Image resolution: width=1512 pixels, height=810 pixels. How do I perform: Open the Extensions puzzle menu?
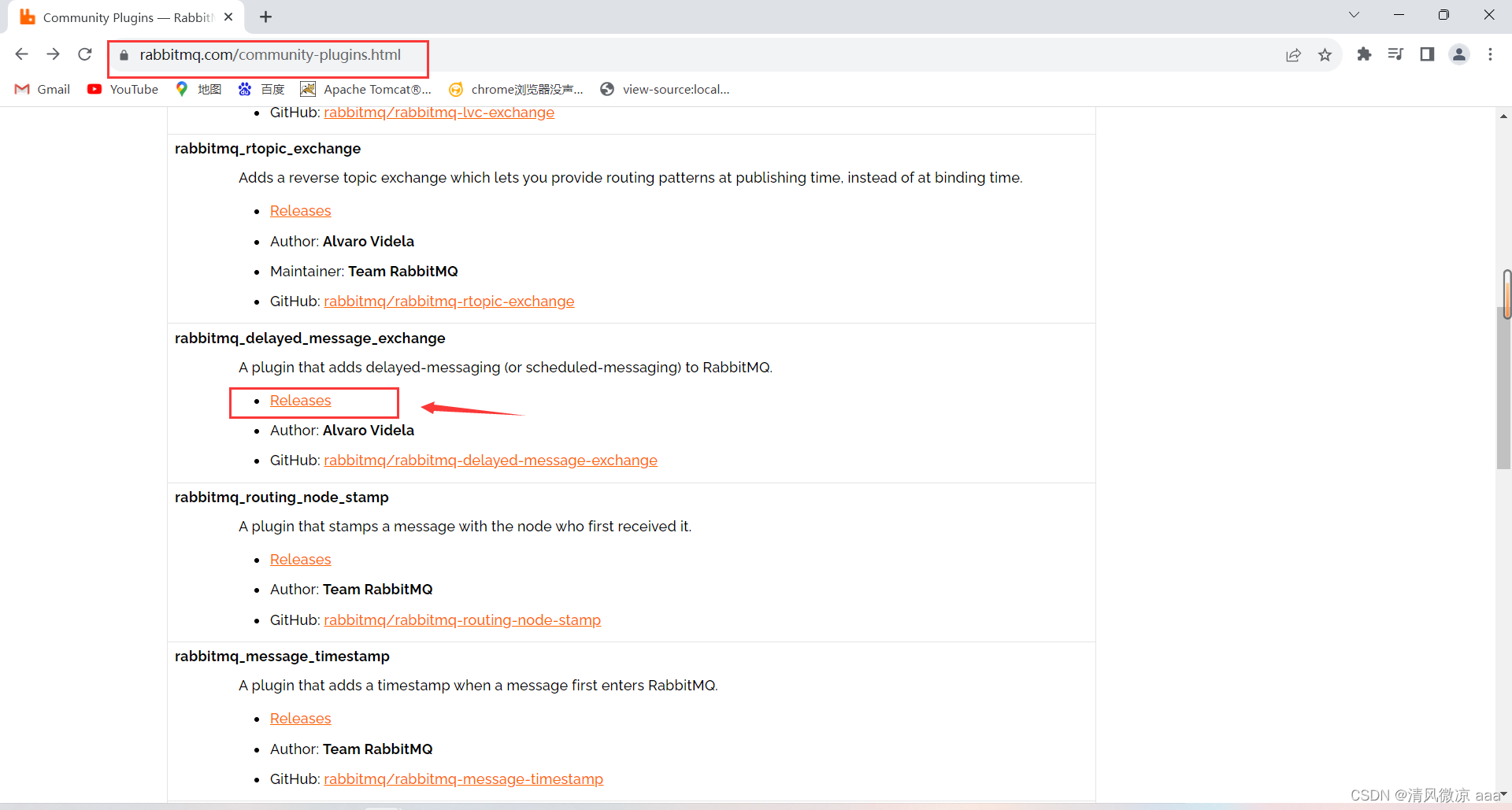click(x=1364, y=54)
